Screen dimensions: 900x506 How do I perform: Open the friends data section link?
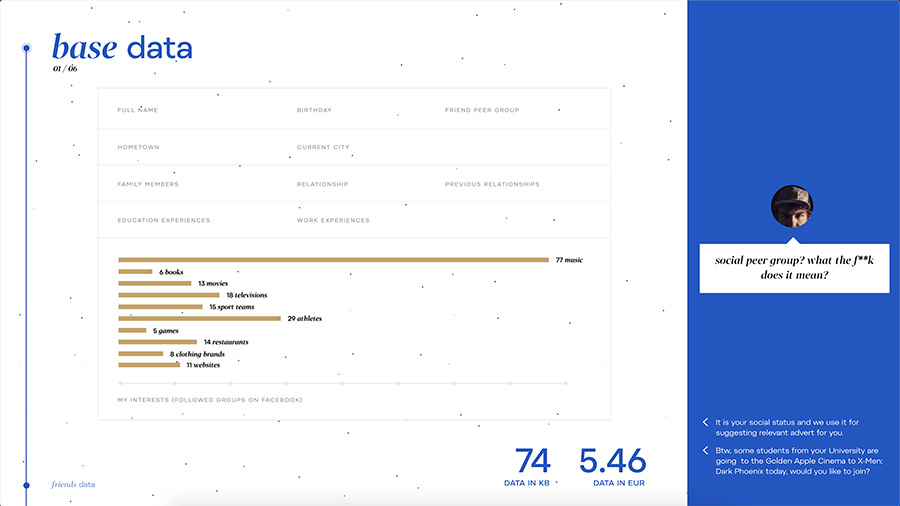[x=73, y=485]
